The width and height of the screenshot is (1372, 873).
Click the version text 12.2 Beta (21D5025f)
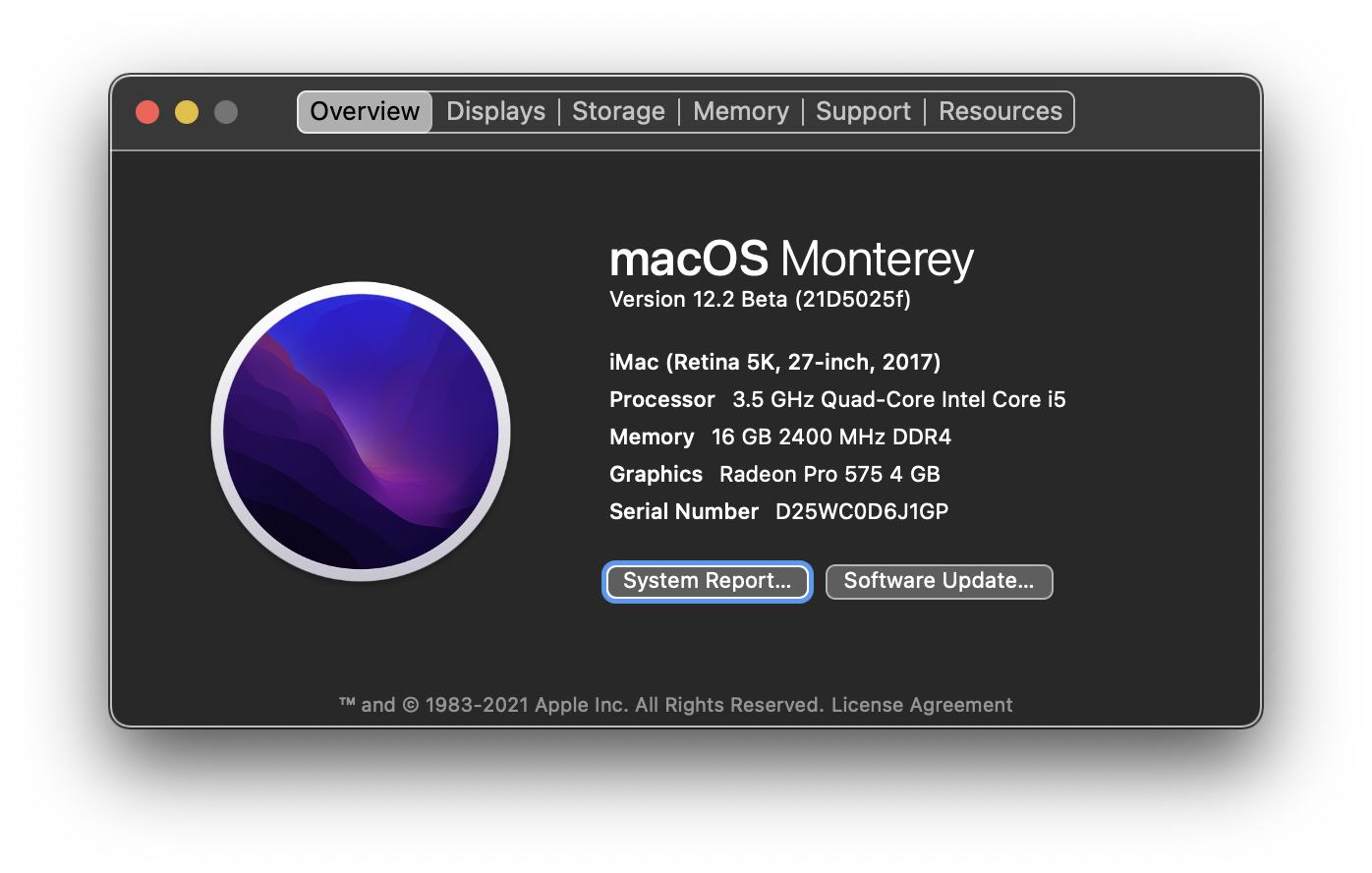pos(760,299)
